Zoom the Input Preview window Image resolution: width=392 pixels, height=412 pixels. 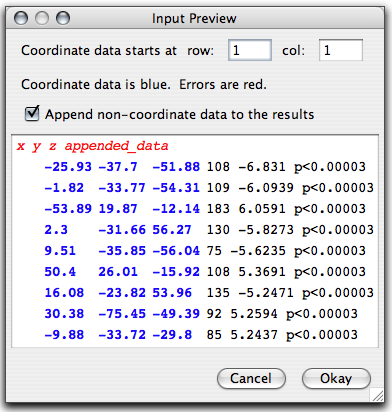63,18
